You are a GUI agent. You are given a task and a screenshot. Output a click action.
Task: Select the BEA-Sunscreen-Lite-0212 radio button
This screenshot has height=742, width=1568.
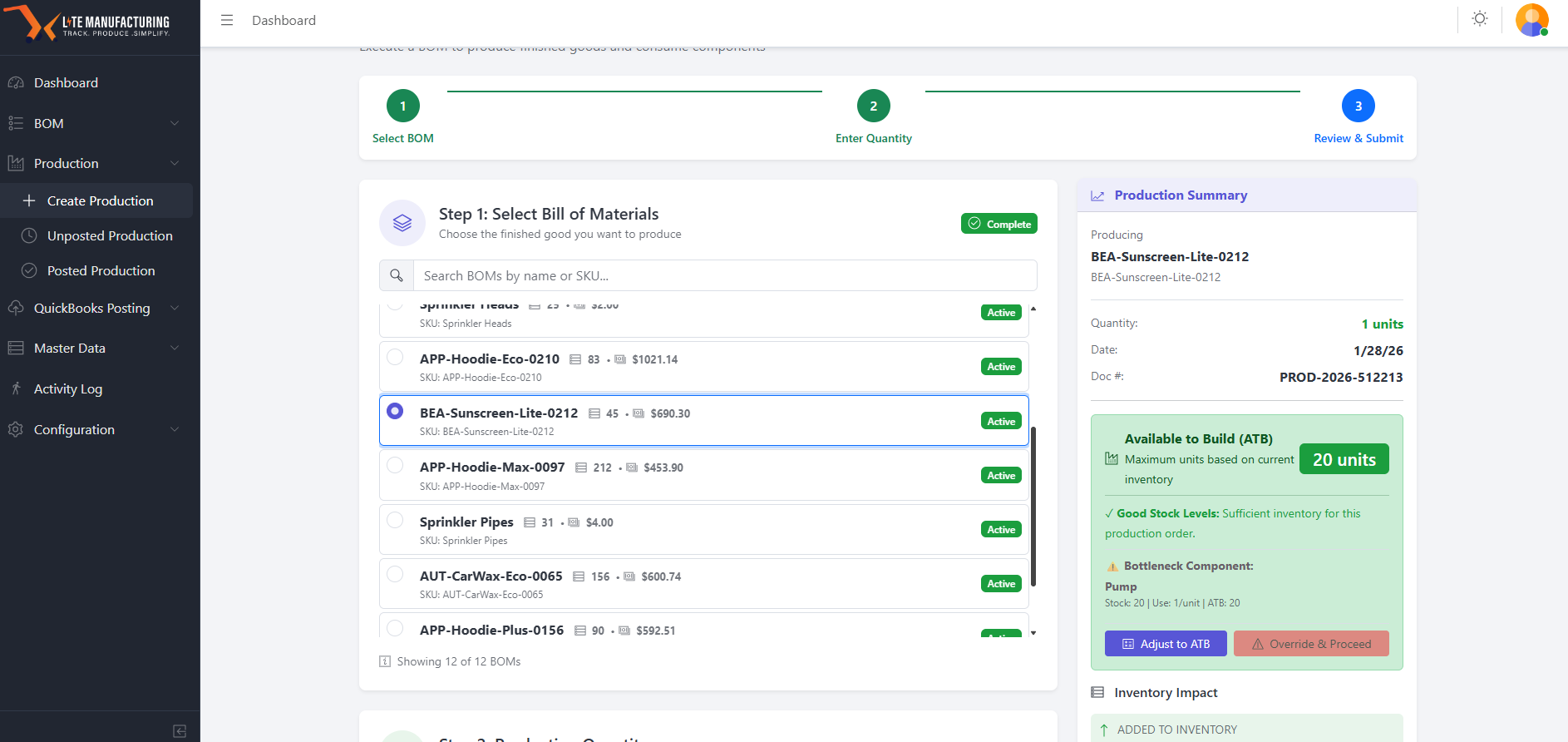coord(395,411)
